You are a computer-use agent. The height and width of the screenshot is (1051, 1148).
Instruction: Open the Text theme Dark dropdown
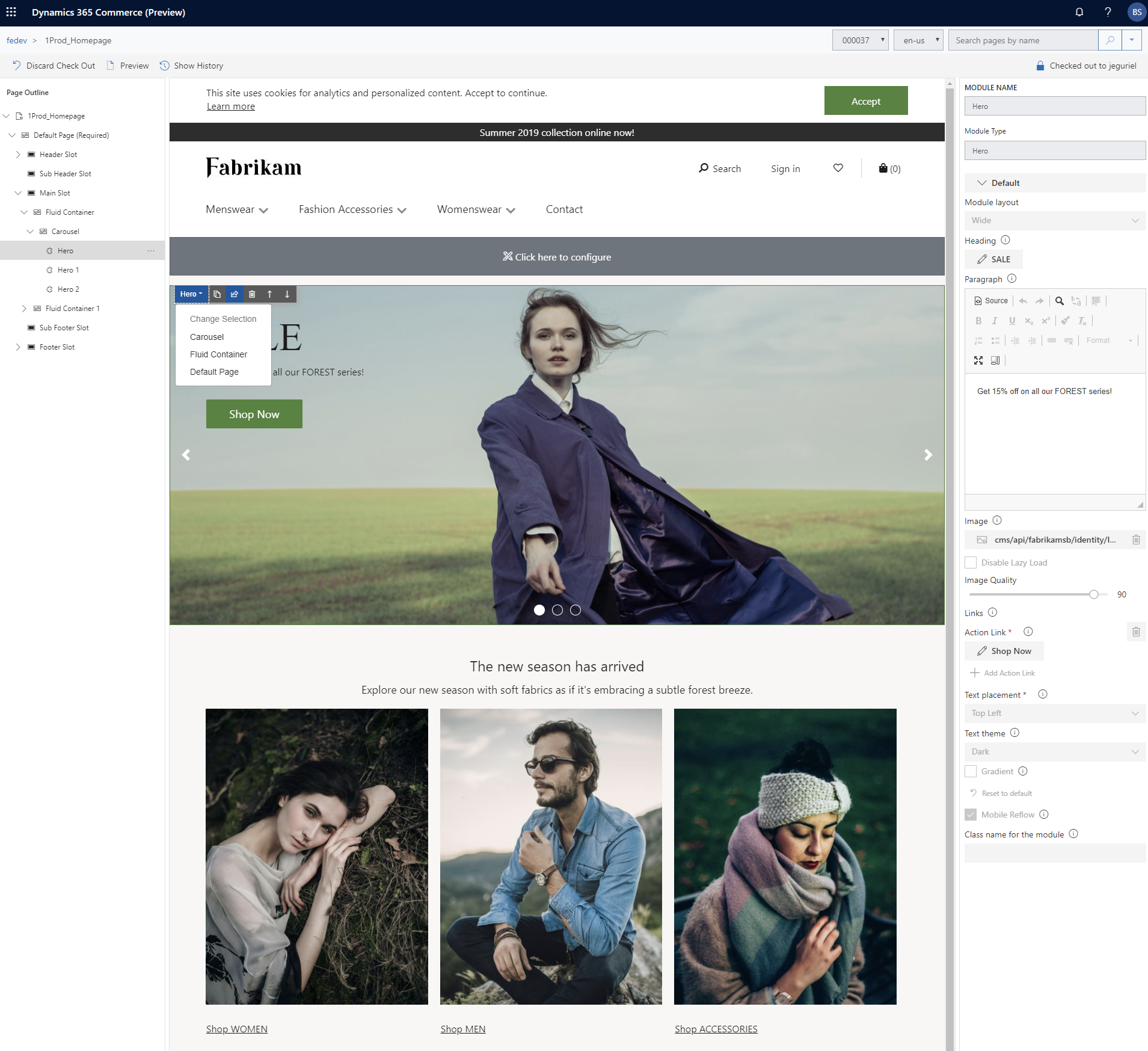tap(1055, 751)
